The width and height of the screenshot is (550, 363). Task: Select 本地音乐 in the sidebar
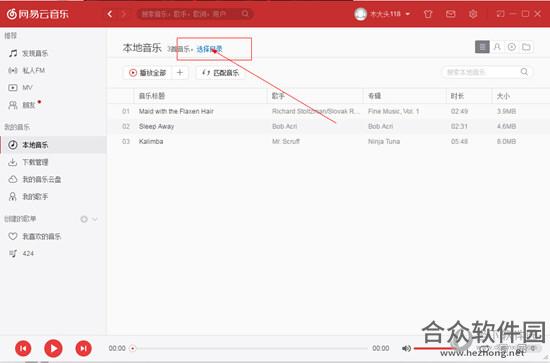click(53, 145)
